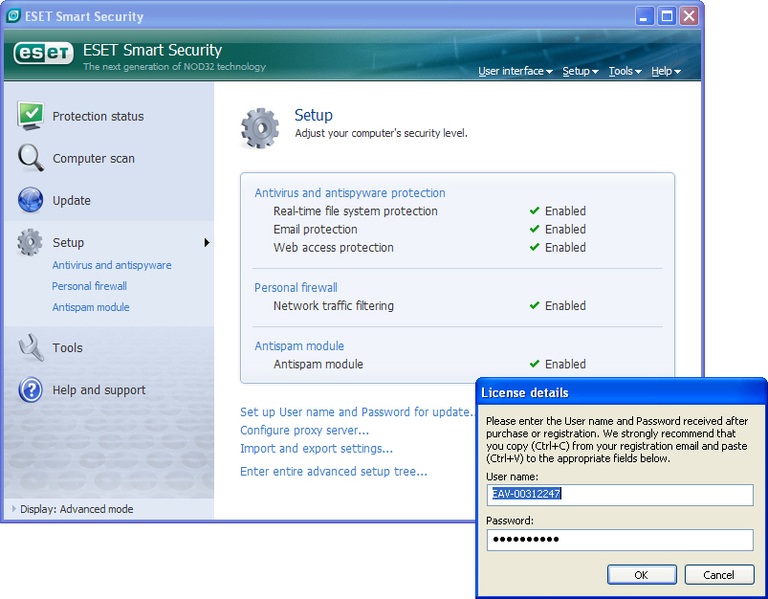Open Antivirus and antispyware sidebar sublink
The width and height of the screenshot is (768, 599).
point(112,265)
